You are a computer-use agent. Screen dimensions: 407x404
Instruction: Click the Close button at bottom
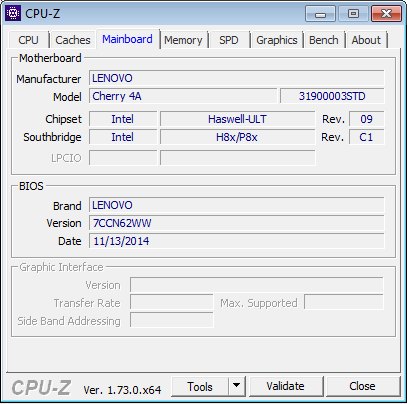[x=362, y=386]
